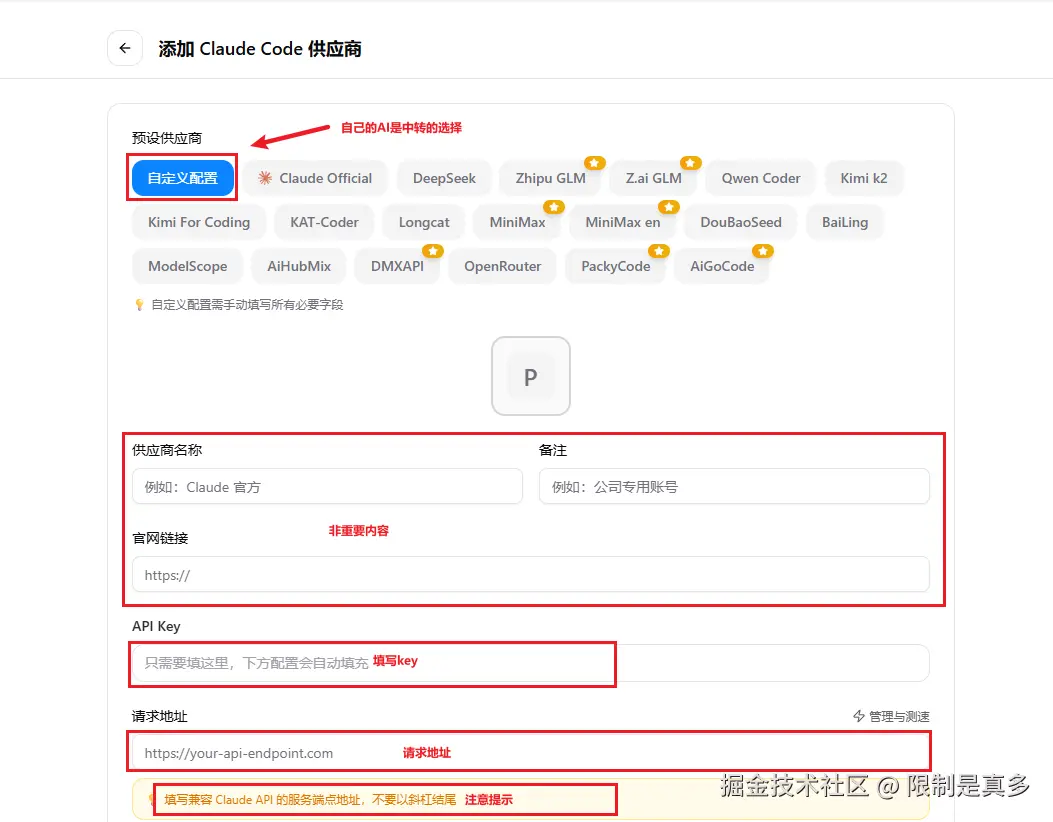Click the provider icon placeholder P
The width and height of the screenshot is (1053, 822).
(x=531, y=376)
